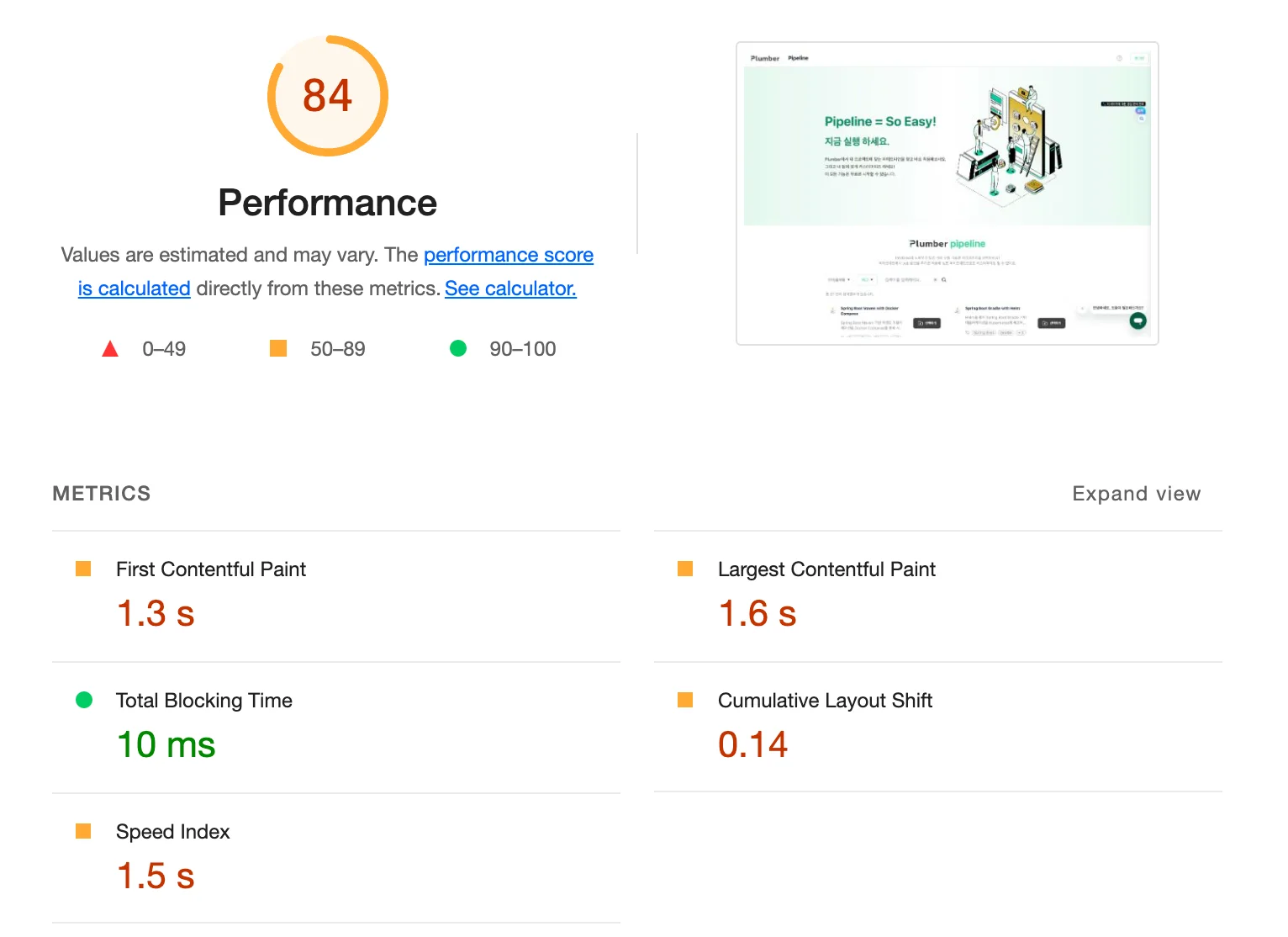The width and height of the screenshot is (1288, 937).
Task: Click the green circle 90–100 legend icon
Action: point(458,348)
